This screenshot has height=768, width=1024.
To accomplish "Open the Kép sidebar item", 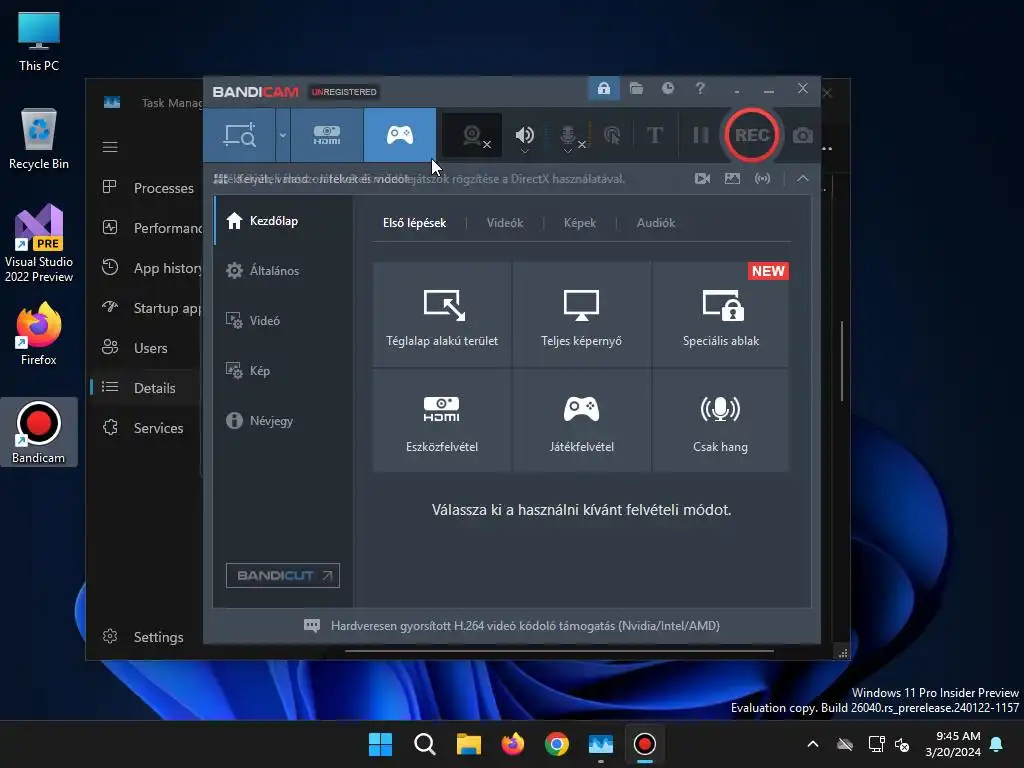I will point(283,370).
